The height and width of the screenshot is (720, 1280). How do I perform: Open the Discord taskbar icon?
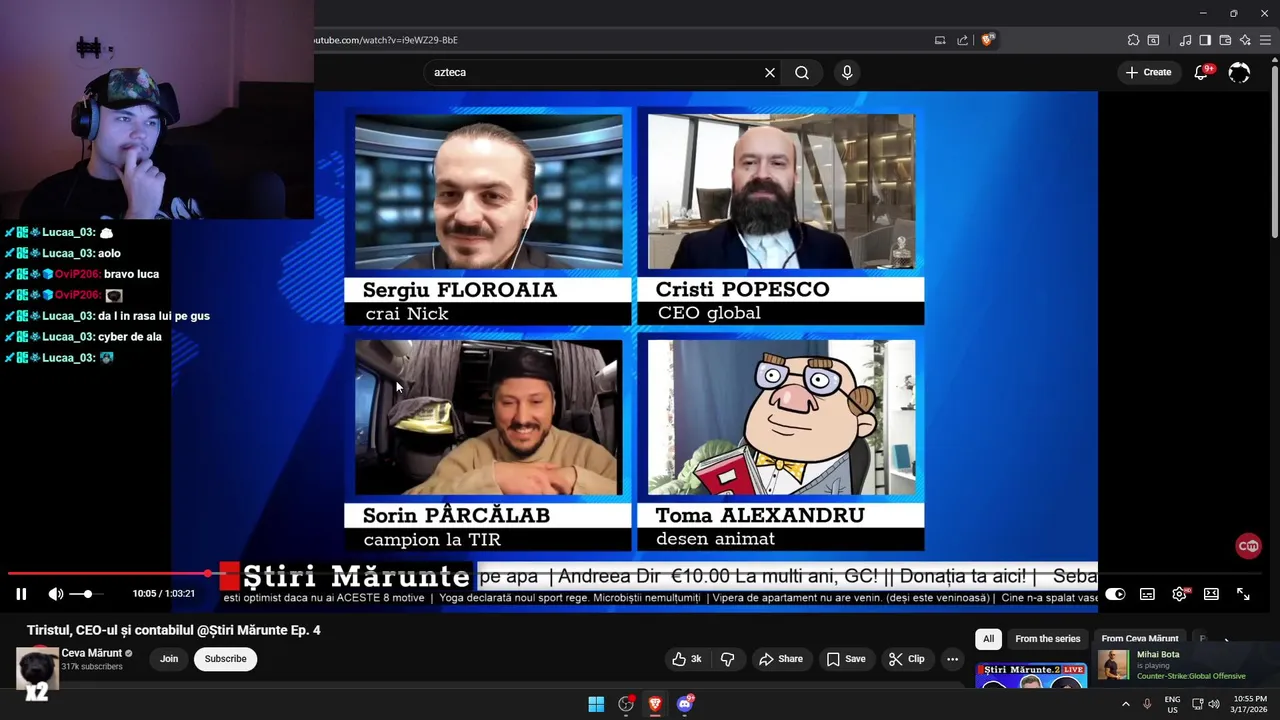685,704
